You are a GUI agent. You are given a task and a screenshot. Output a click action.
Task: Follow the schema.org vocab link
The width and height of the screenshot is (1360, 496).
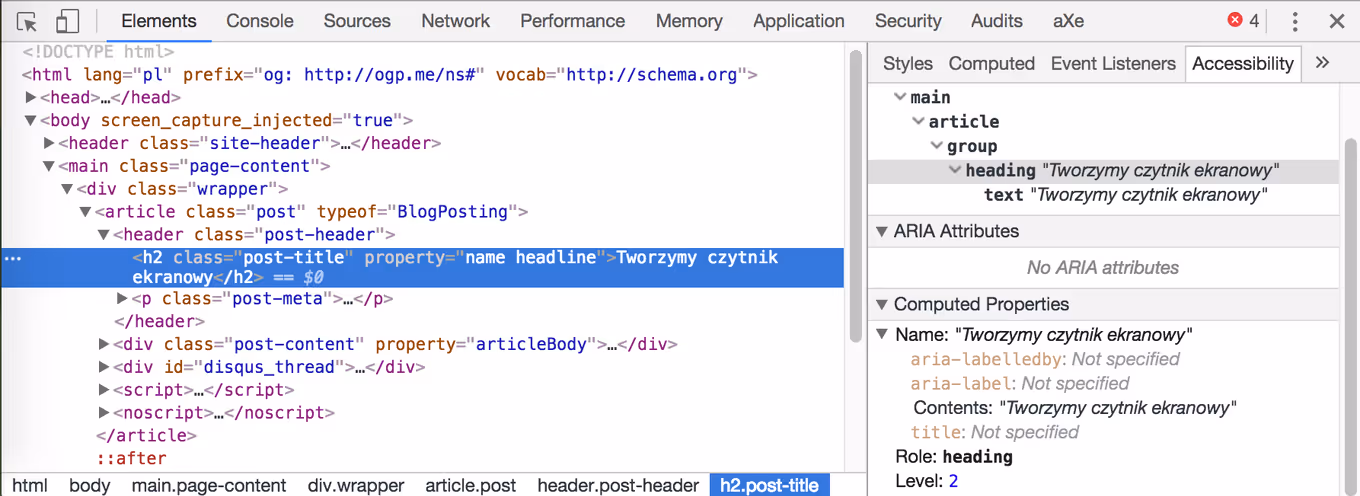point(651,75)
